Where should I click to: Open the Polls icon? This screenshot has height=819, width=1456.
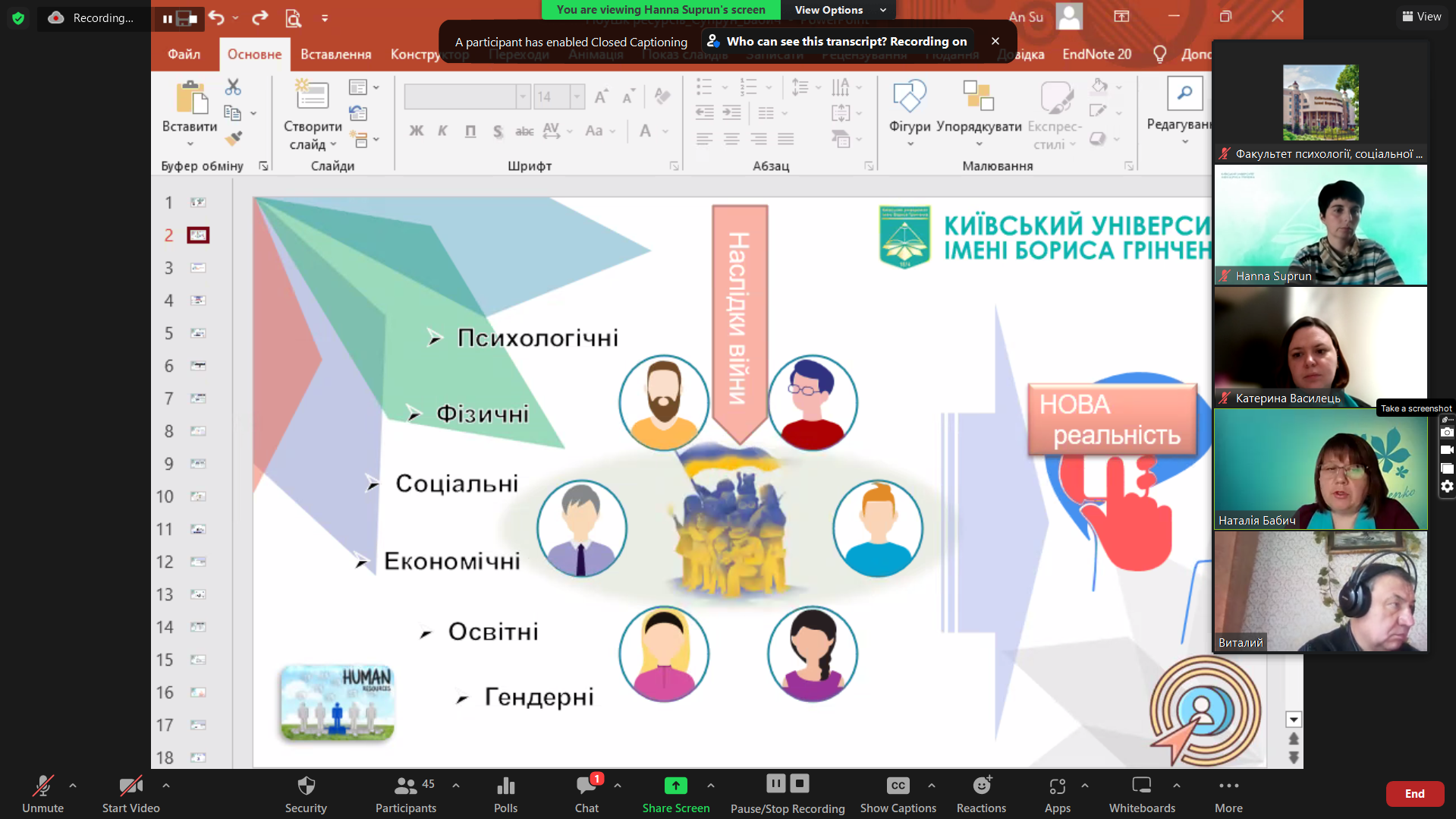tap(505, 794)
